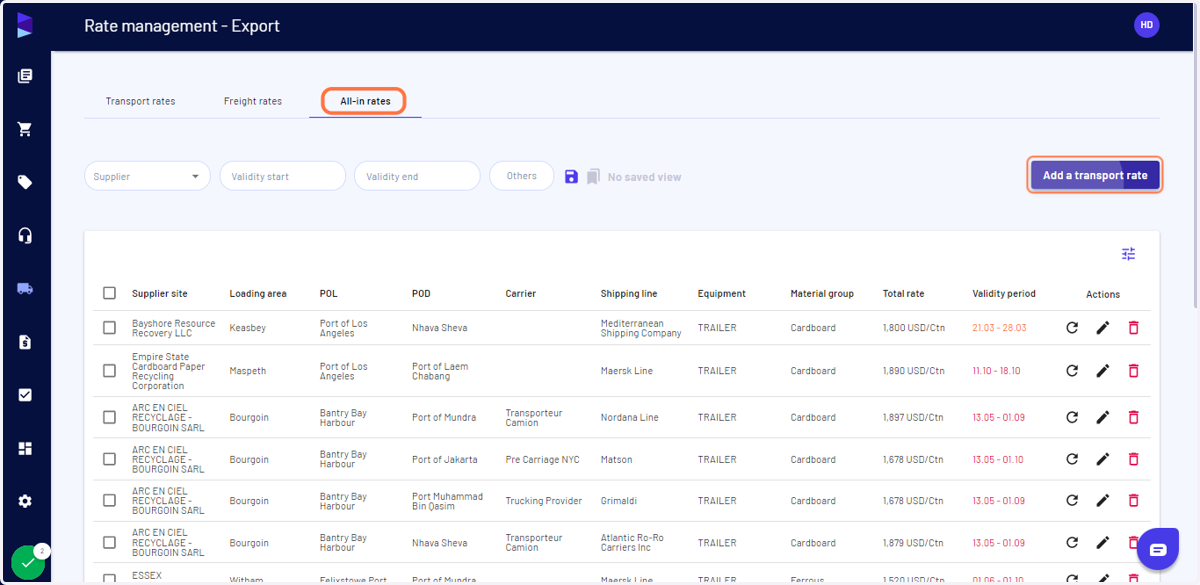The height and width of the screenshot is (585, 1200).
Task: Edit the Empire State Cardboard rate
Action: [x=1103, y=370]
